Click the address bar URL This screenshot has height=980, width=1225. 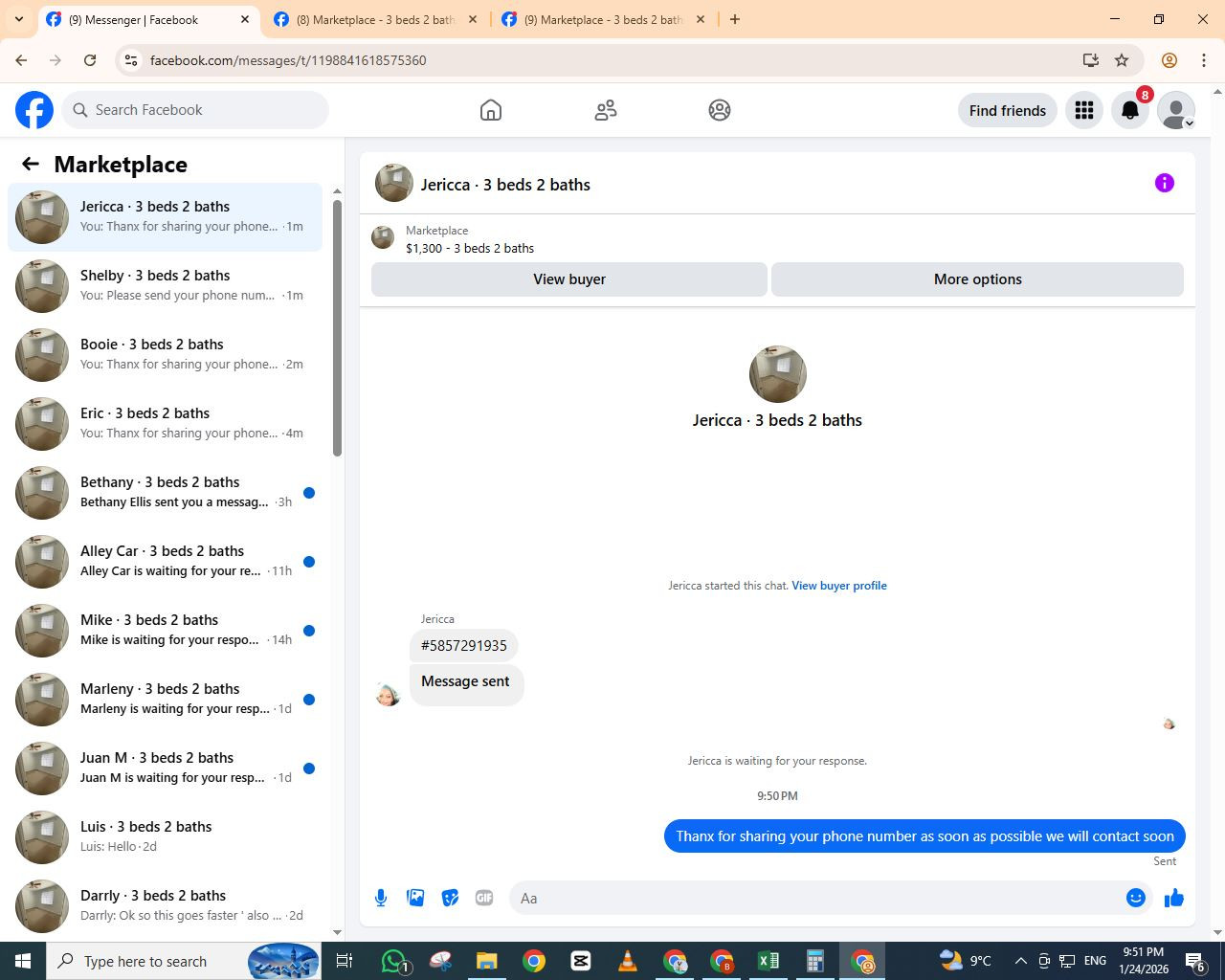288,60
